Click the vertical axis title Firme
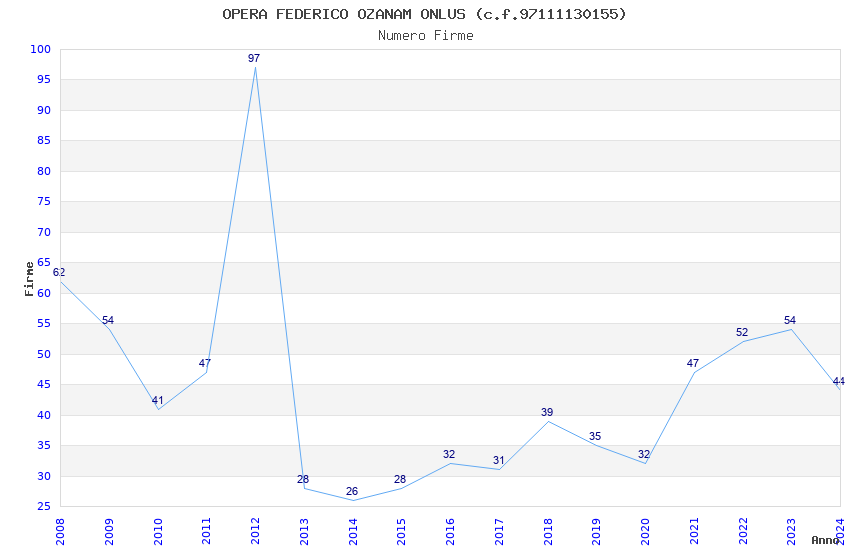 click(x=29, y=279)
